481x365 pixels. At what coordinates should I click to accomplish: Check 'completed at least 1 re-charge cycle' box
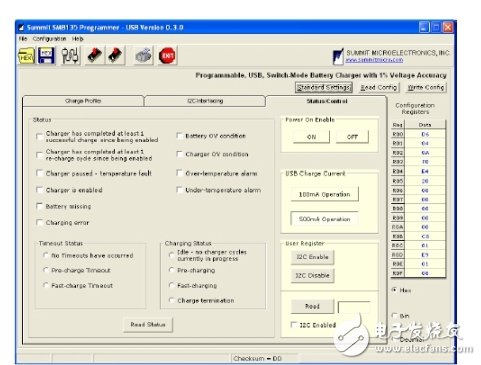39,155
